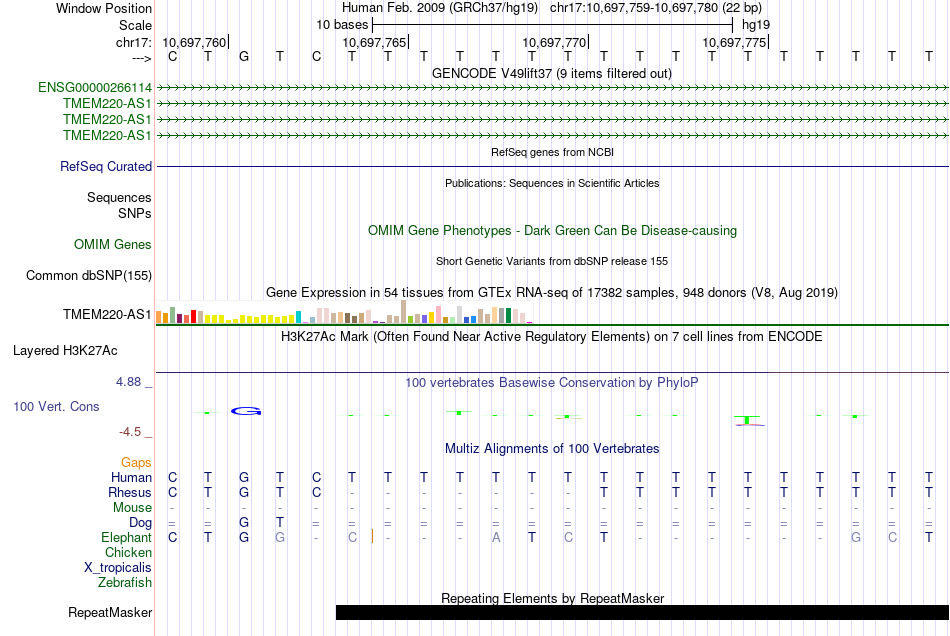This screenshot has height=636, width=950.
Task: Select the Zebrafish species label
Action: 125,583
